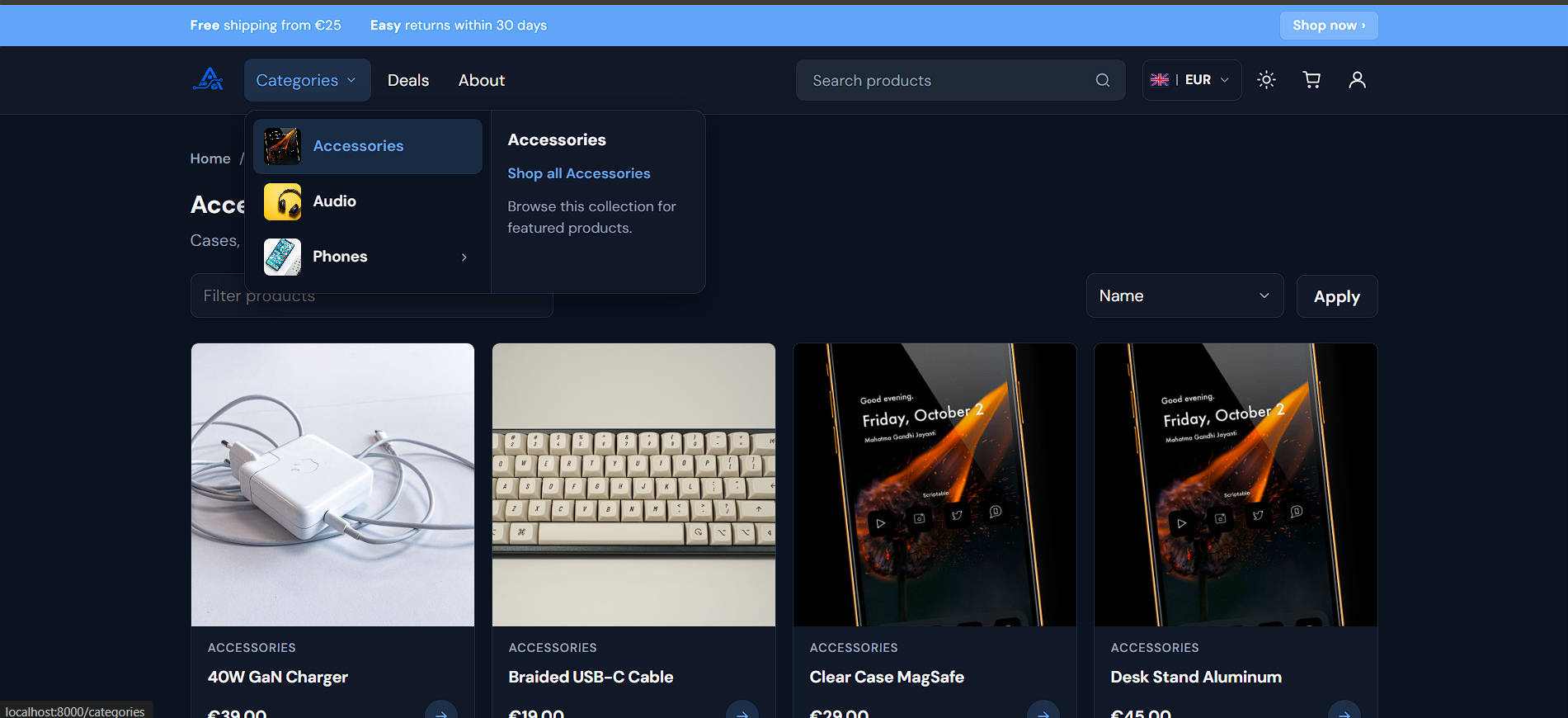Expand the Categories dropdown menu

[x=307, y=80]
